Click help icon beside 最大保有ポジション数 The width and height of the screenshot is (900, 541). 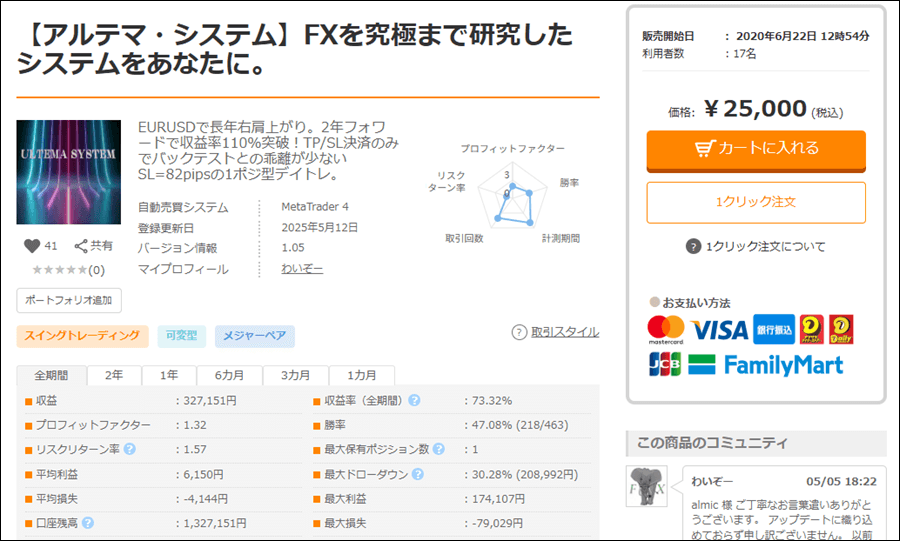(438, 449)
